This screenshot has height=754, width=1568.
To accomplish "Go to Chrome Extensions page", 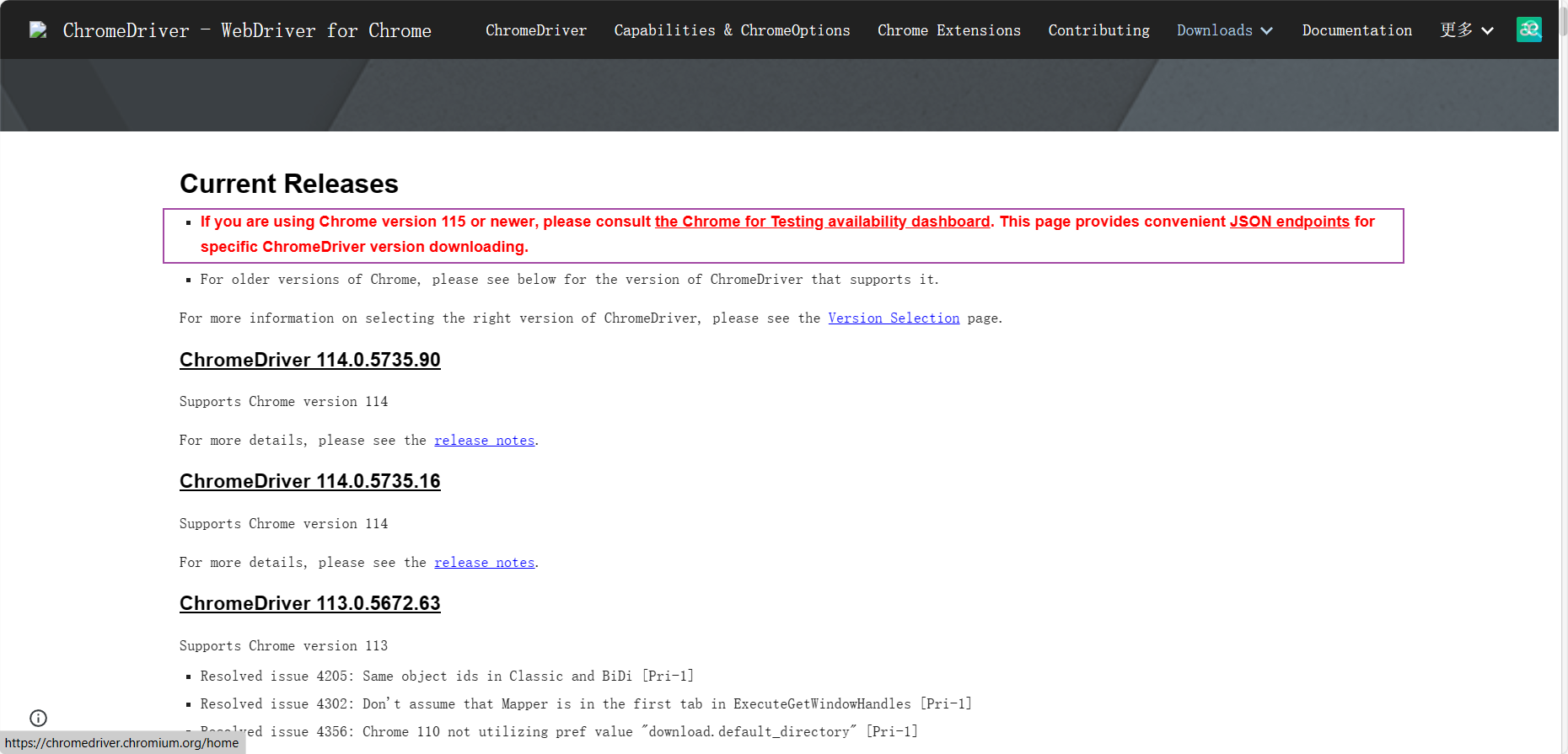I will 949,30.
